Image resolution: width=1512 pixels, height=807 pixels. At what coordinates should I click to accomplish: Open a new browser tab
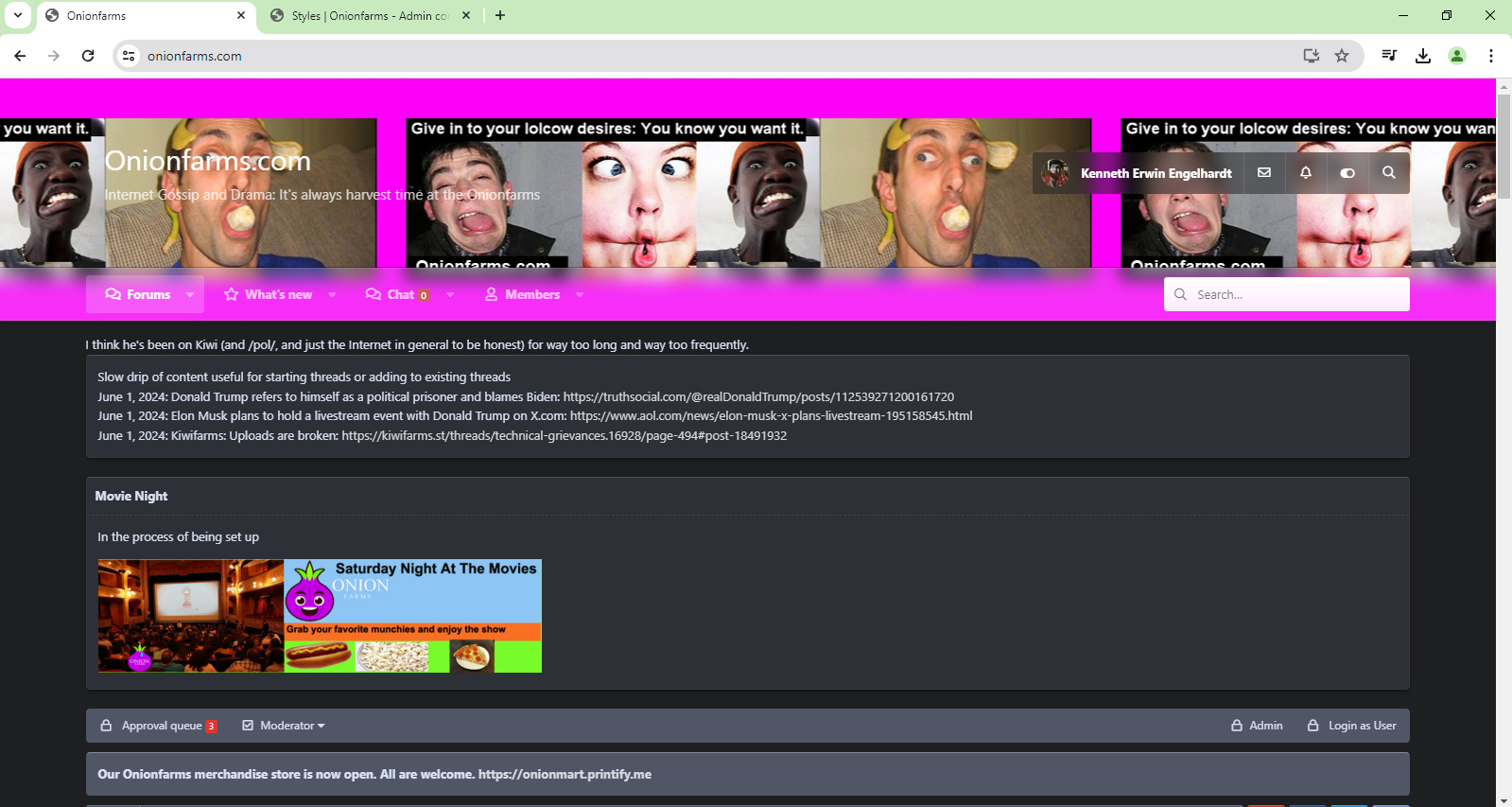coord(500,15)
